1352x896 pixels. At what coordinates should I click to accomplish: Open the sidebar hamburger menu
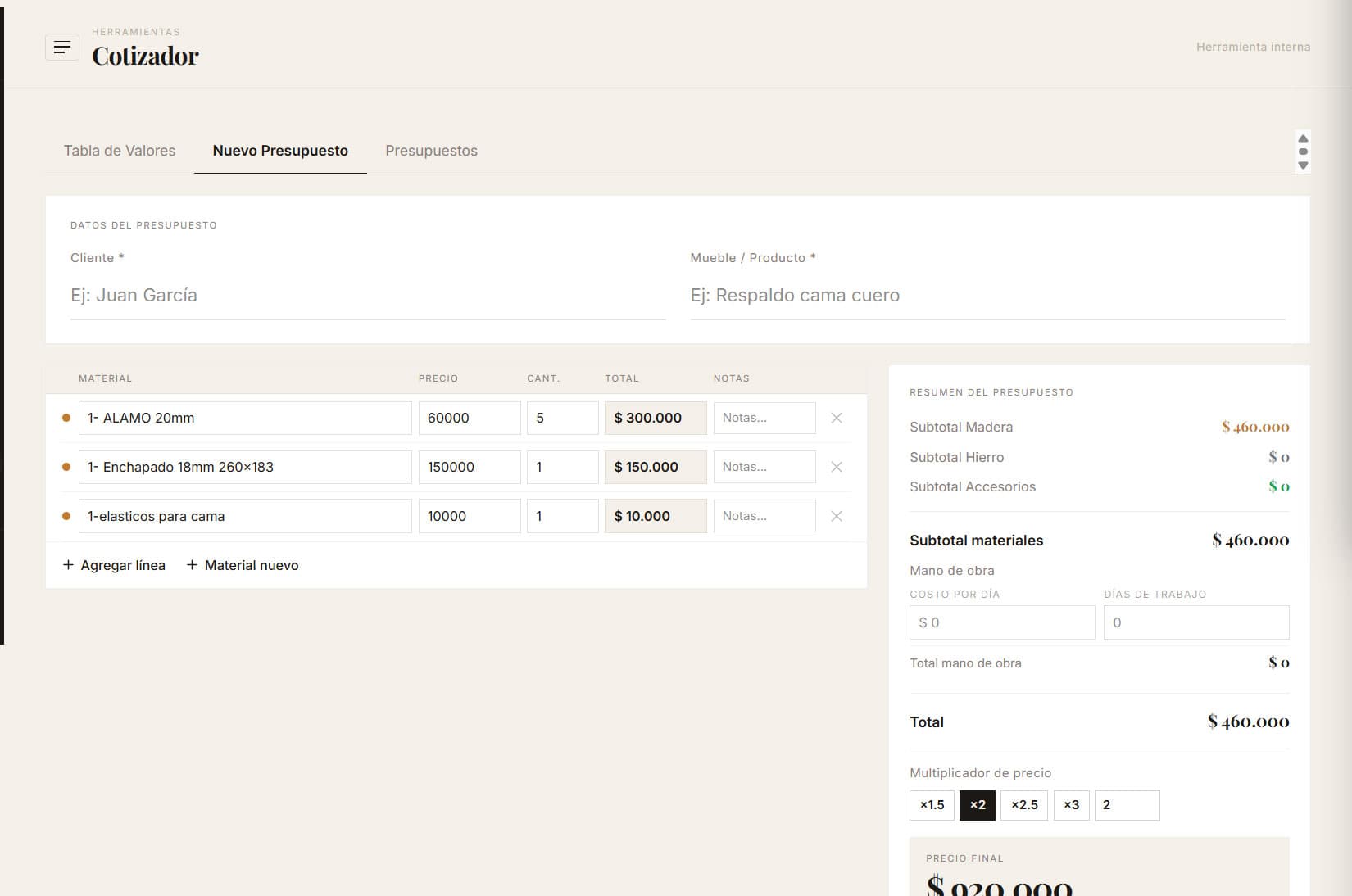point(62,48)
